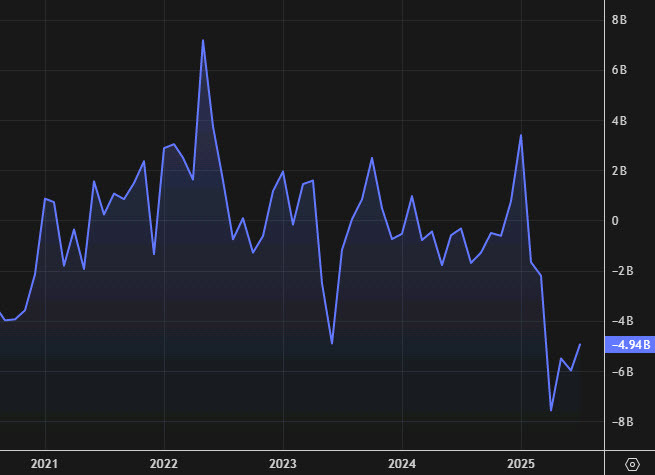Open the chart settings hexagon icon
Viewport: 655px width, 475px height.
pos(632,464)
